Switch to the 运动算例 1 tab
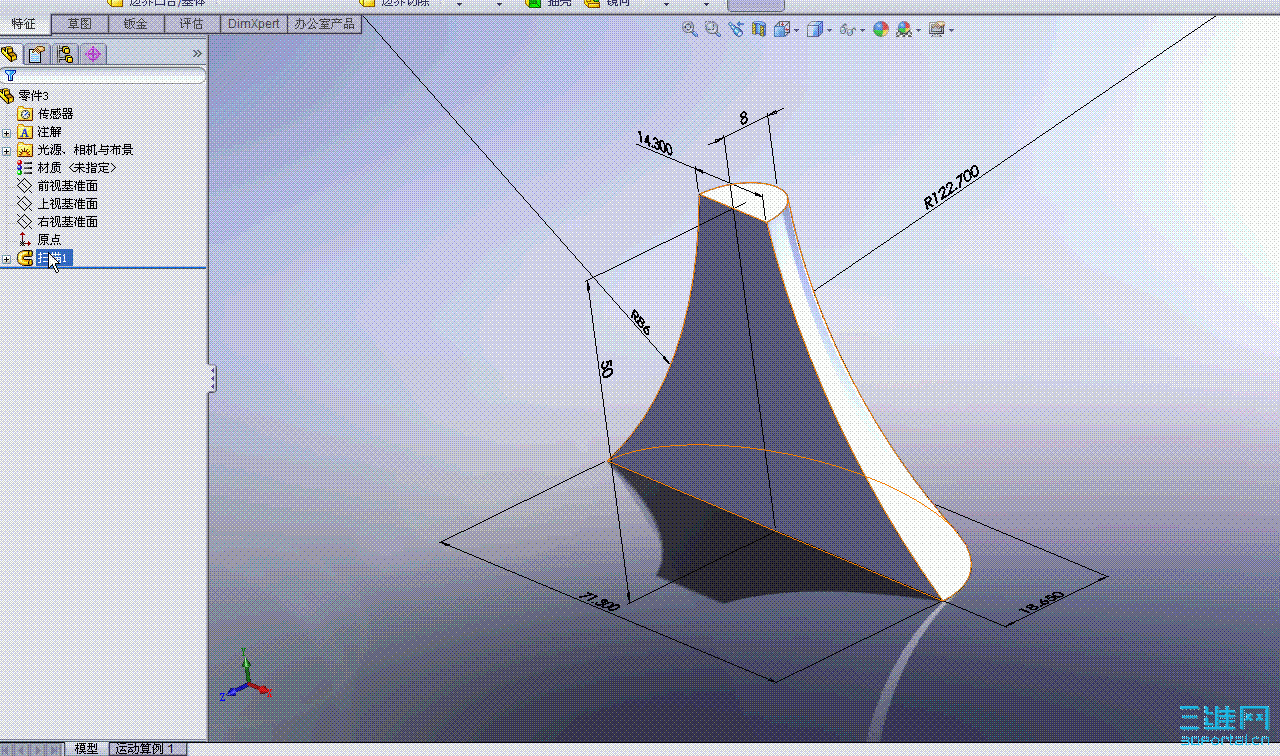 pos(146,748)
